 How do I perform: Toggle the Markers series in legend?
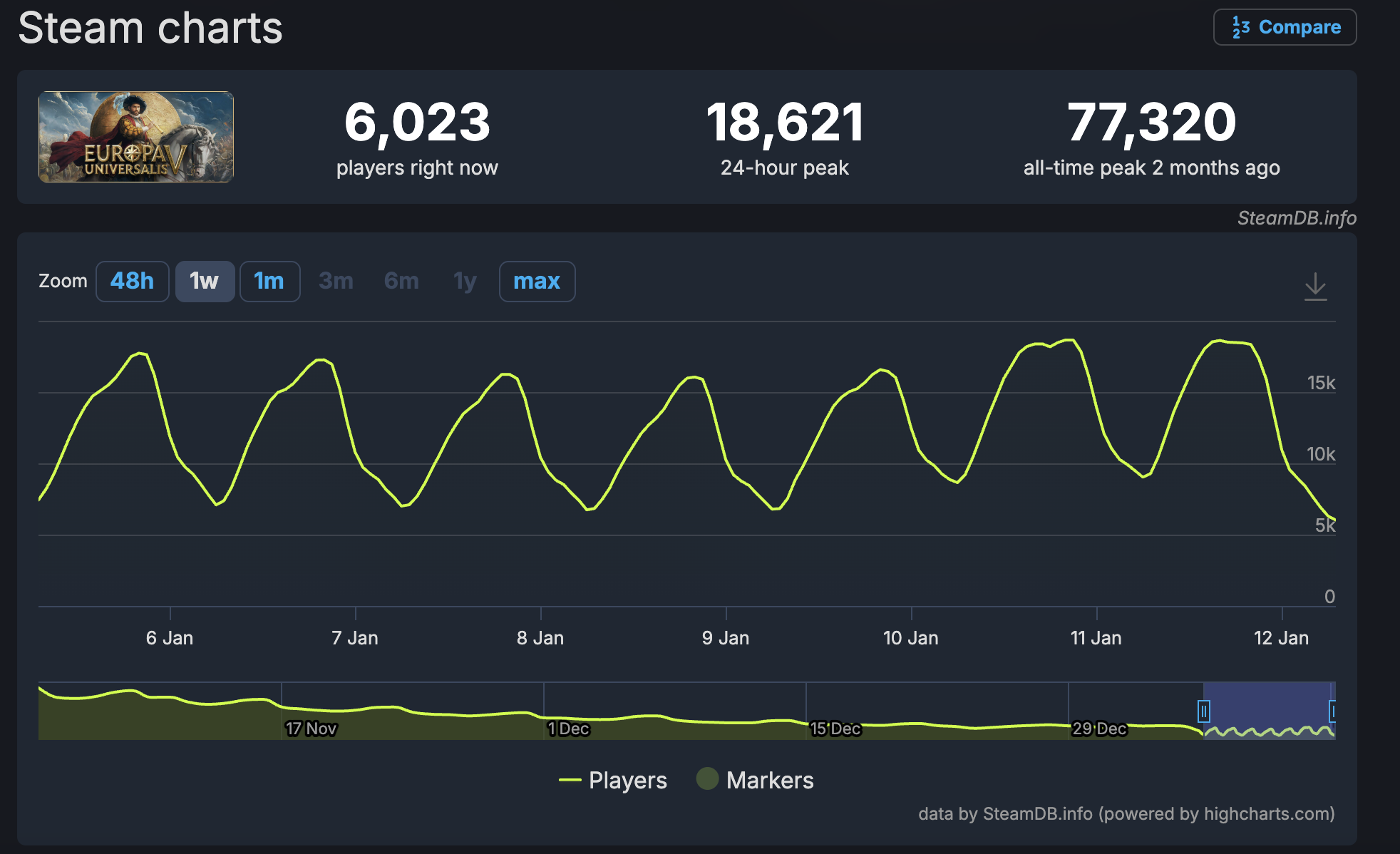[769, 780]
